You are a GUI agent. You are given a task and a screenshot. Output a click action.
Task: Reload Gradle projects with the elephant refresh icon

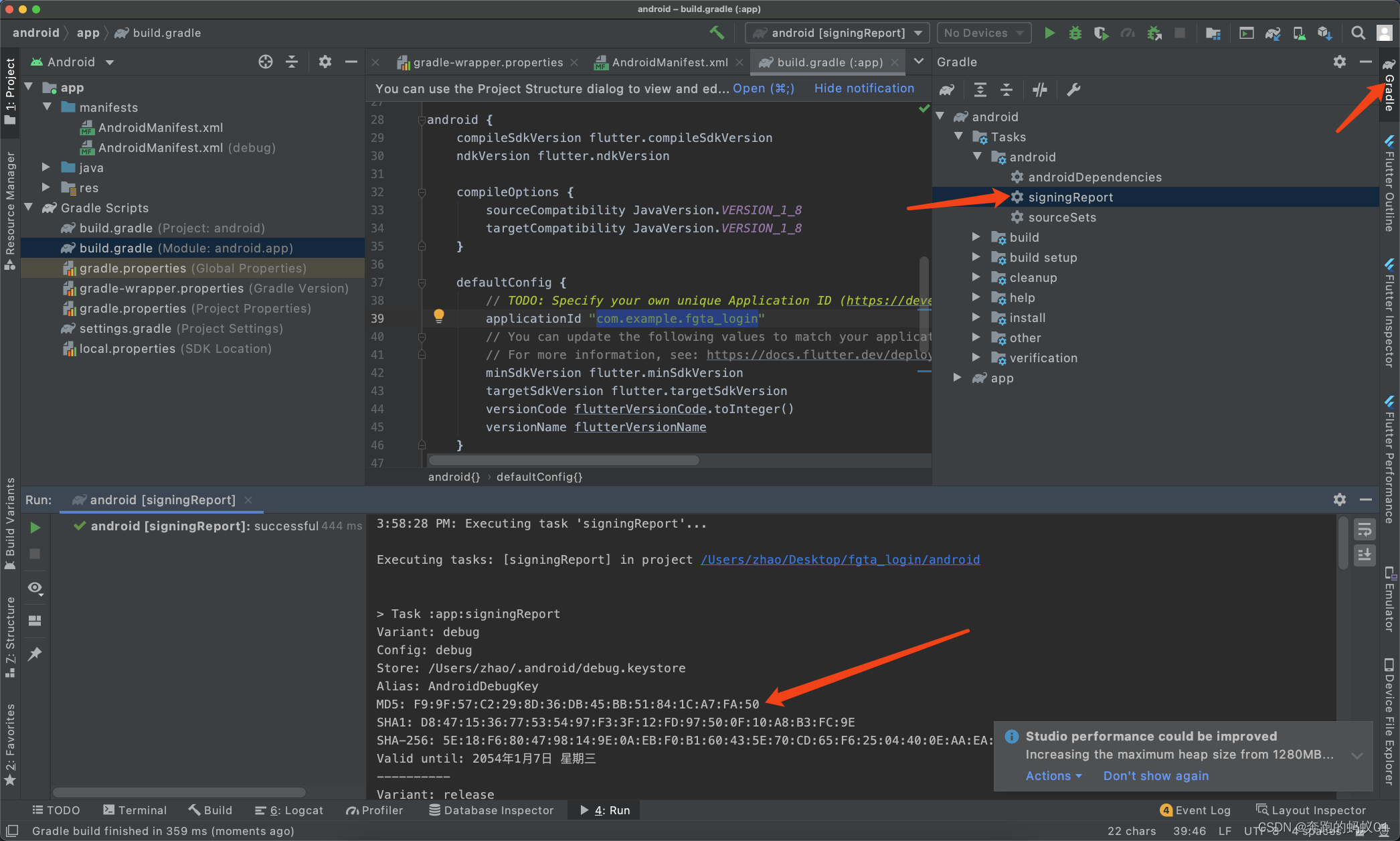947,90
